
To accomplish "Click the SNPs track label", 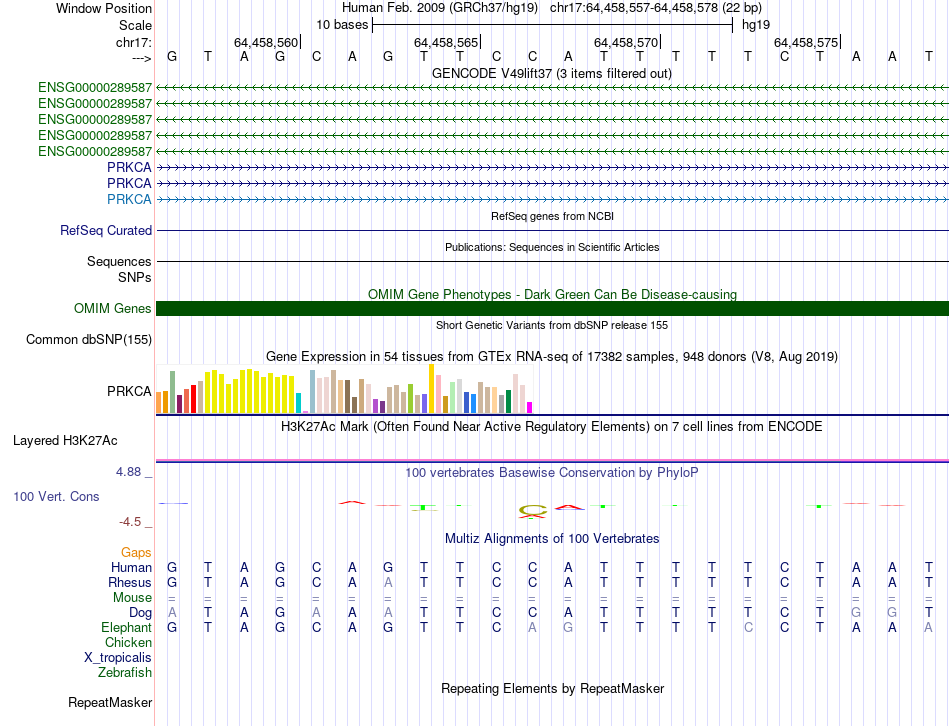I will (135, 277).
